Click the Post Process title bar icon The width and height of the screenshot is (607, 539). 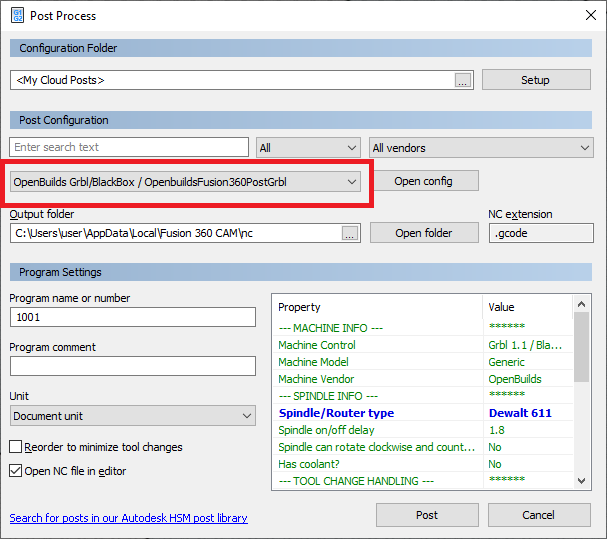pyautogui.click(x=17, y=15)
